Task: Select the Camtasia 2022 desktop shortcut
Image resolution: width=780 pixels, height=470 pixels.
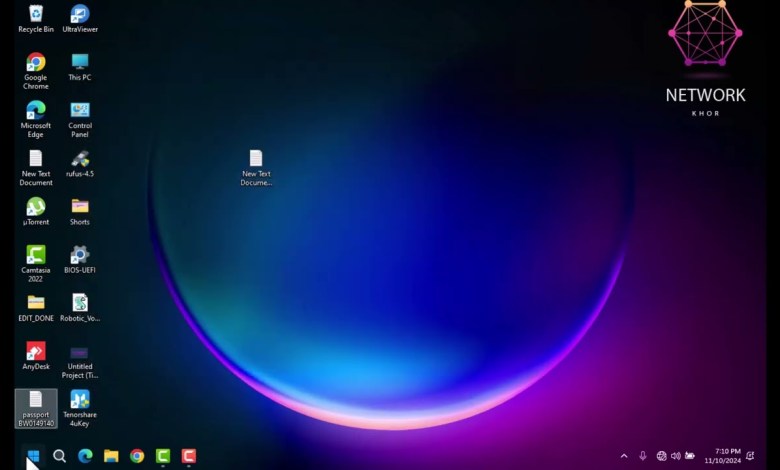Action: pyautogui.click(x=36, y=264)
